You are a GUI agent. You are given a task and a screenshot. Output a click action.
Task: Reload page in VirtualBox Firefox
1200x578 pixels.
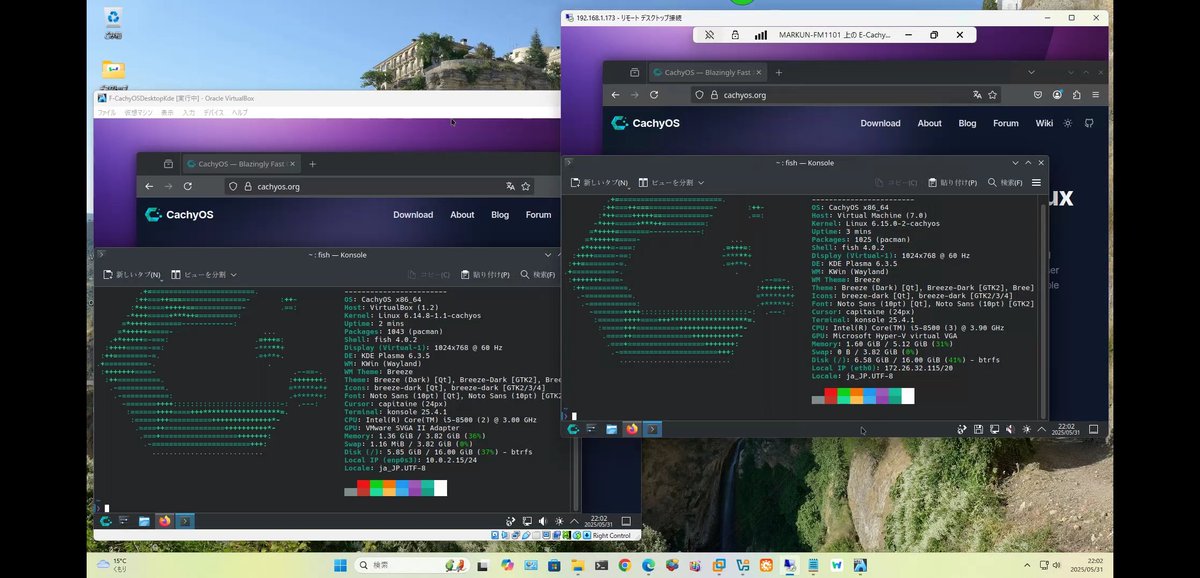tap(187, 186)
